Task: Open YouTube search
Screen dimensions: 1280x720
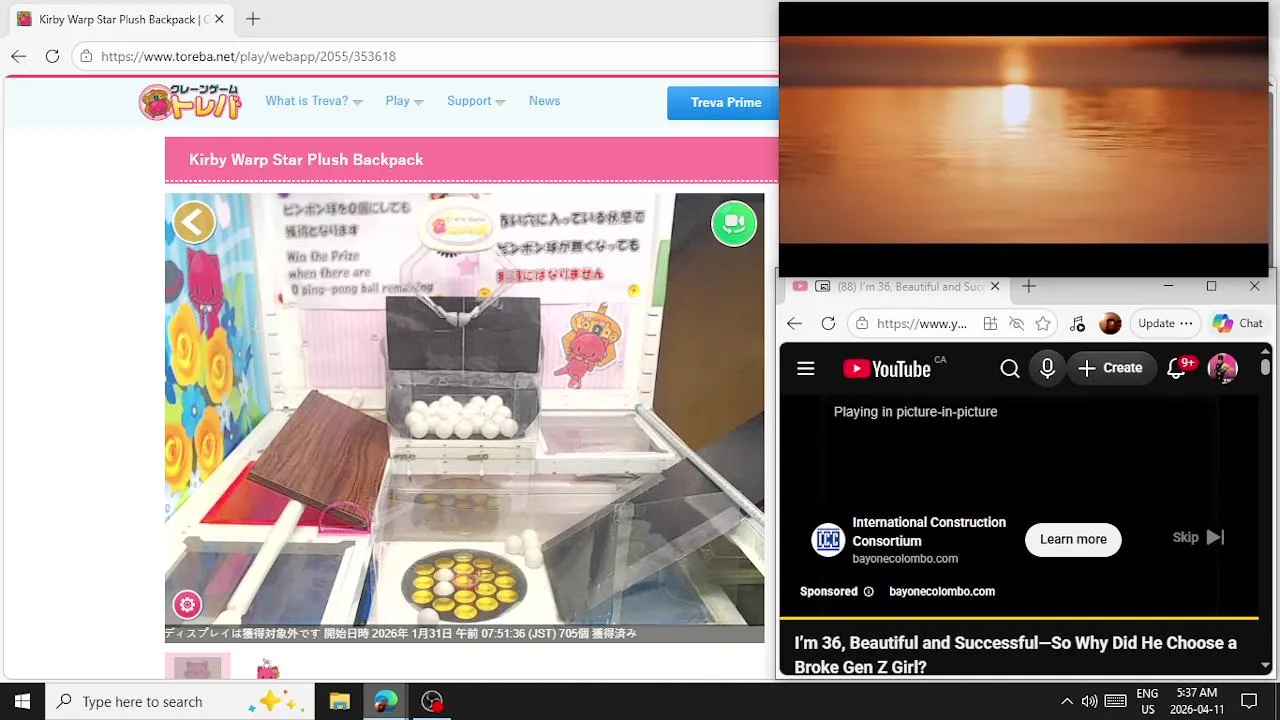Action: pos(1010,369)
